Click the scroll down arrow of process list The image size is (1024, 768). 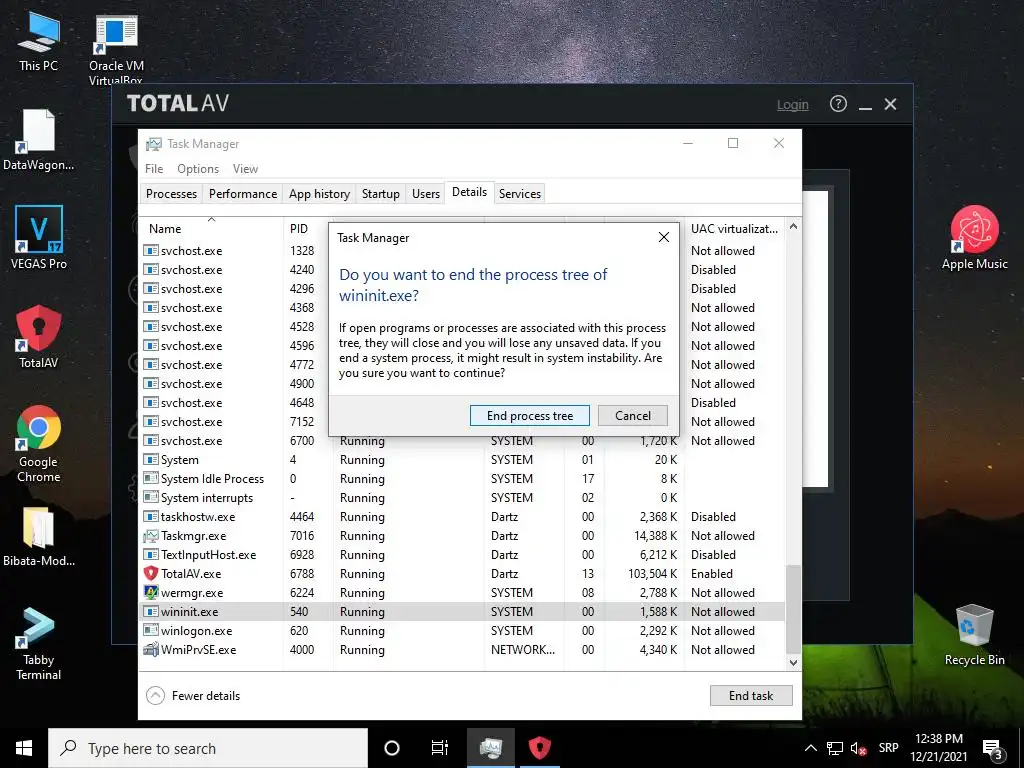[x=793, y=662]
